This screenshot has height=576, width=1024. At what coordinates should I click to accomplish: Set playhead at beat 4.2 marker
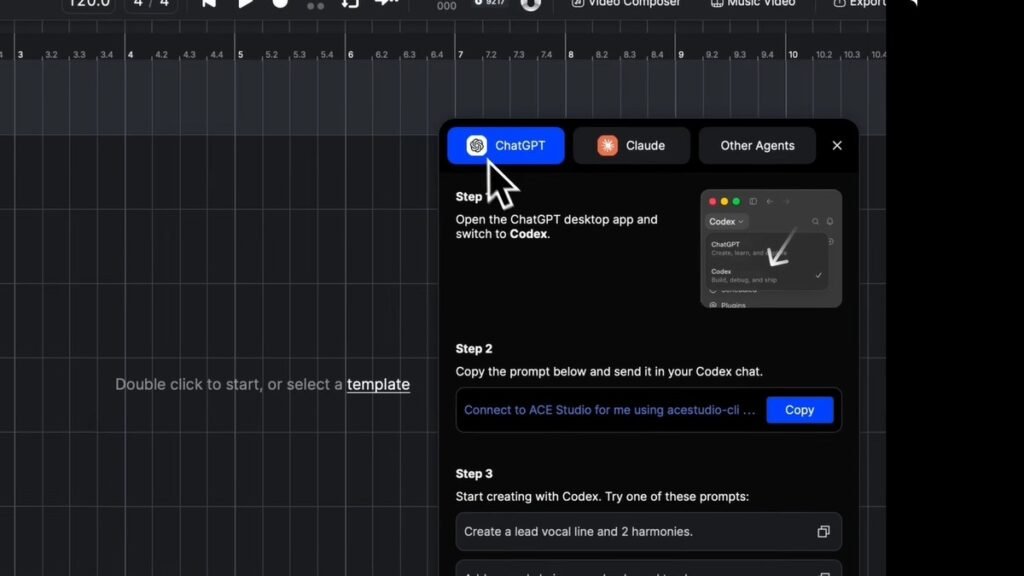[x=161, y=55]
